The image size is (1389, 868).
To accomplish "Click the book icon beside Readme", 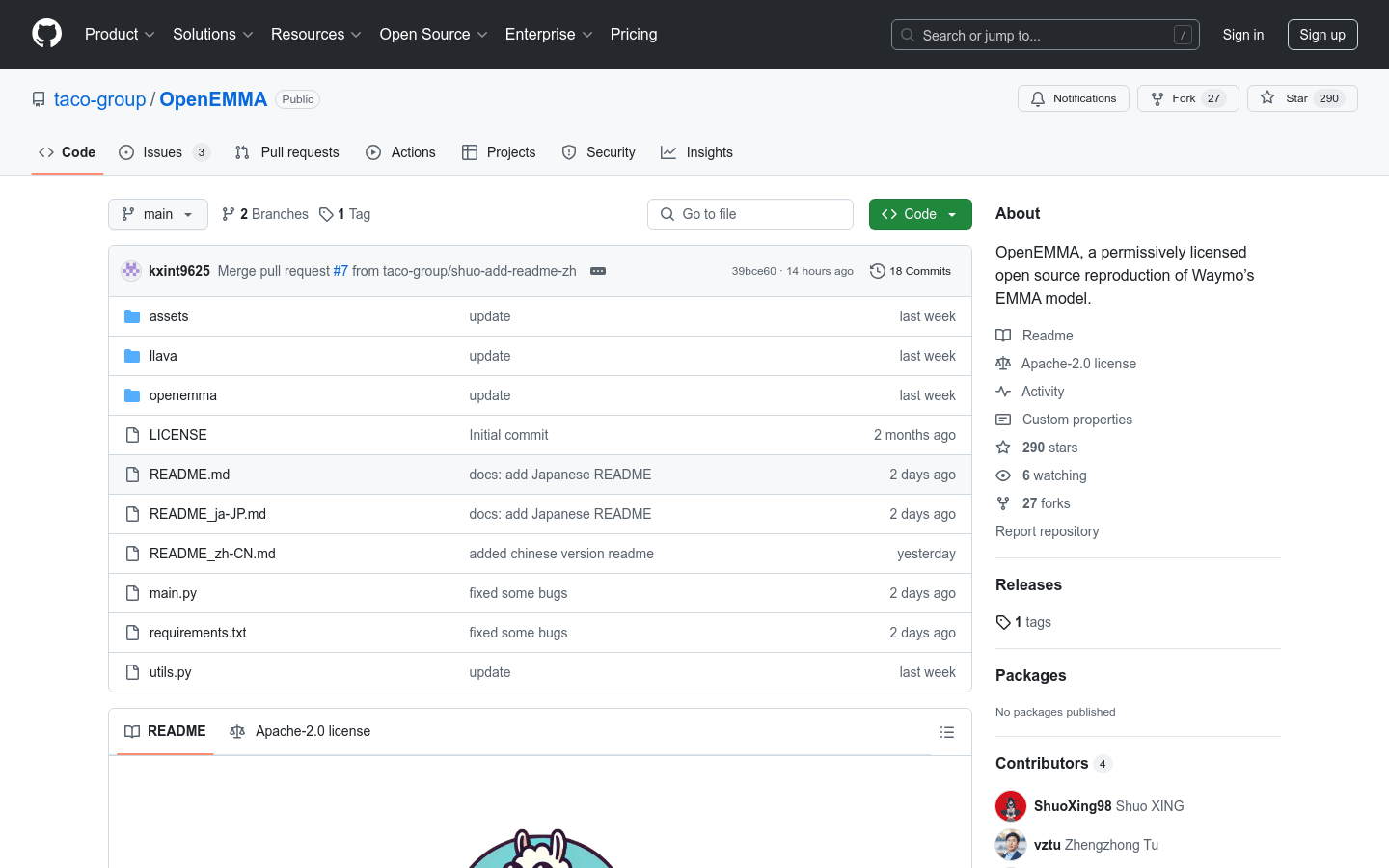I will pyautogui.click(x=1003, y=335).
